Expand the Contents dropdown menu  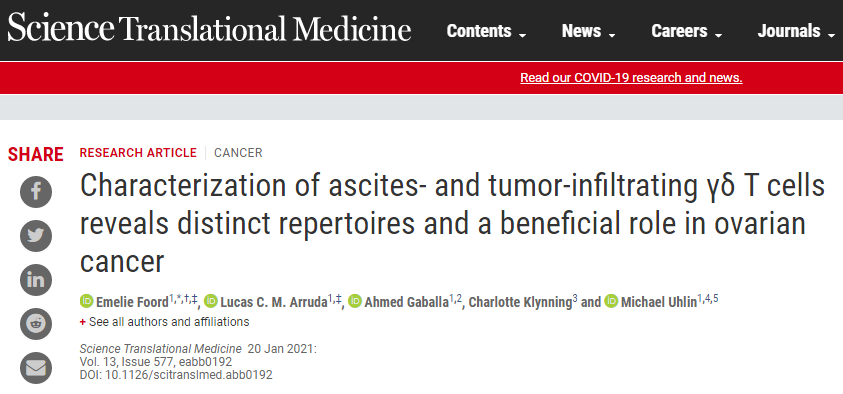coord(486,31)
